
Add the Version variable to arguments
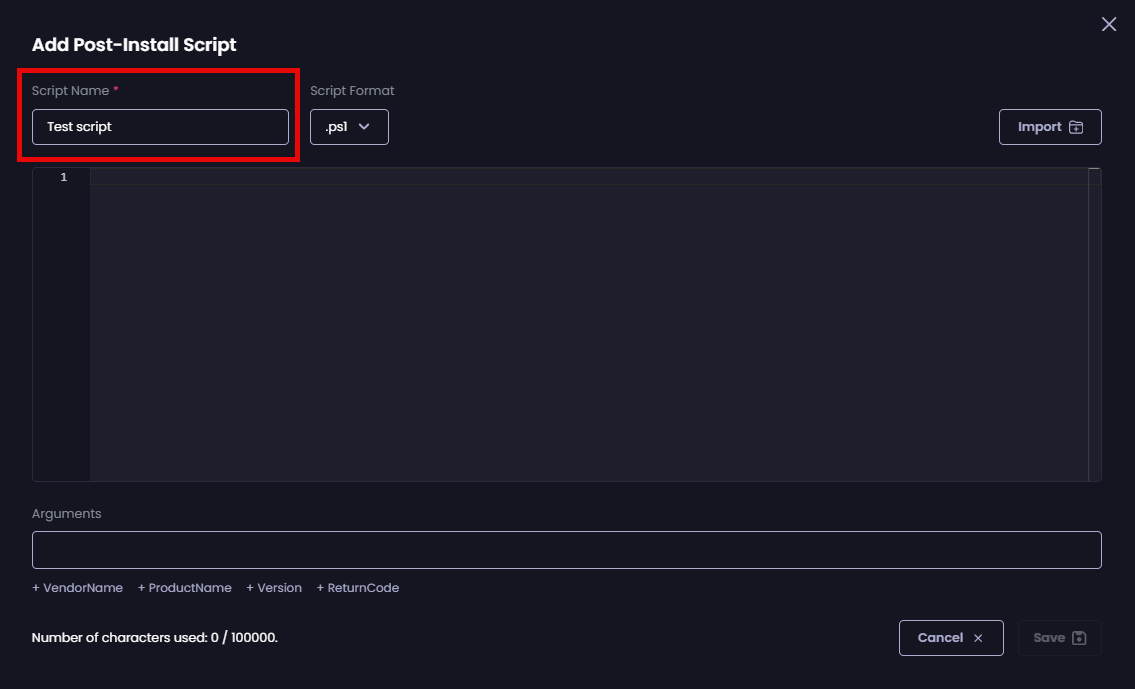(x=273, y=587)
